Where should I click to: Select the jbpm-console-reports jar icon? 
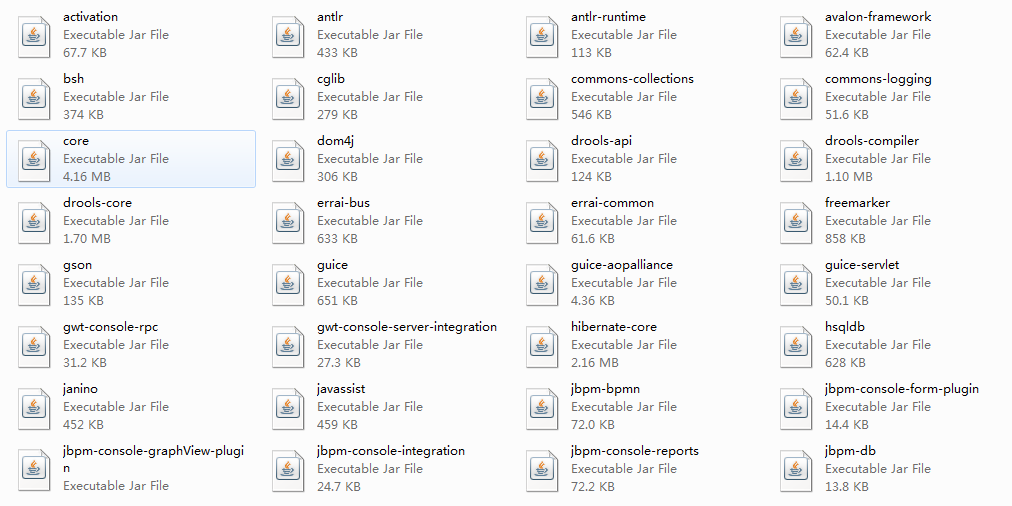point(542,470)
